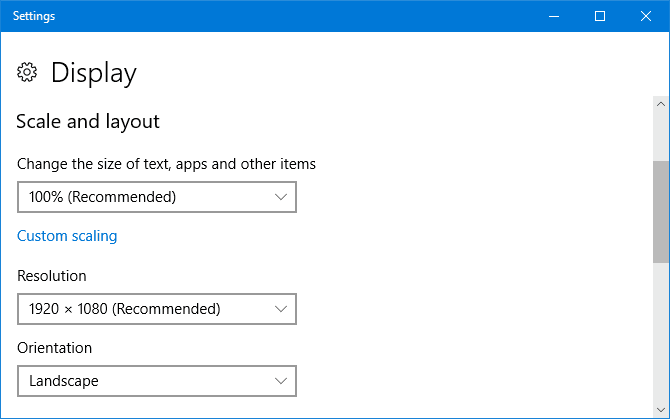Click the Scale and layout section heading
The image size is (670, 419).
[88, 122]
